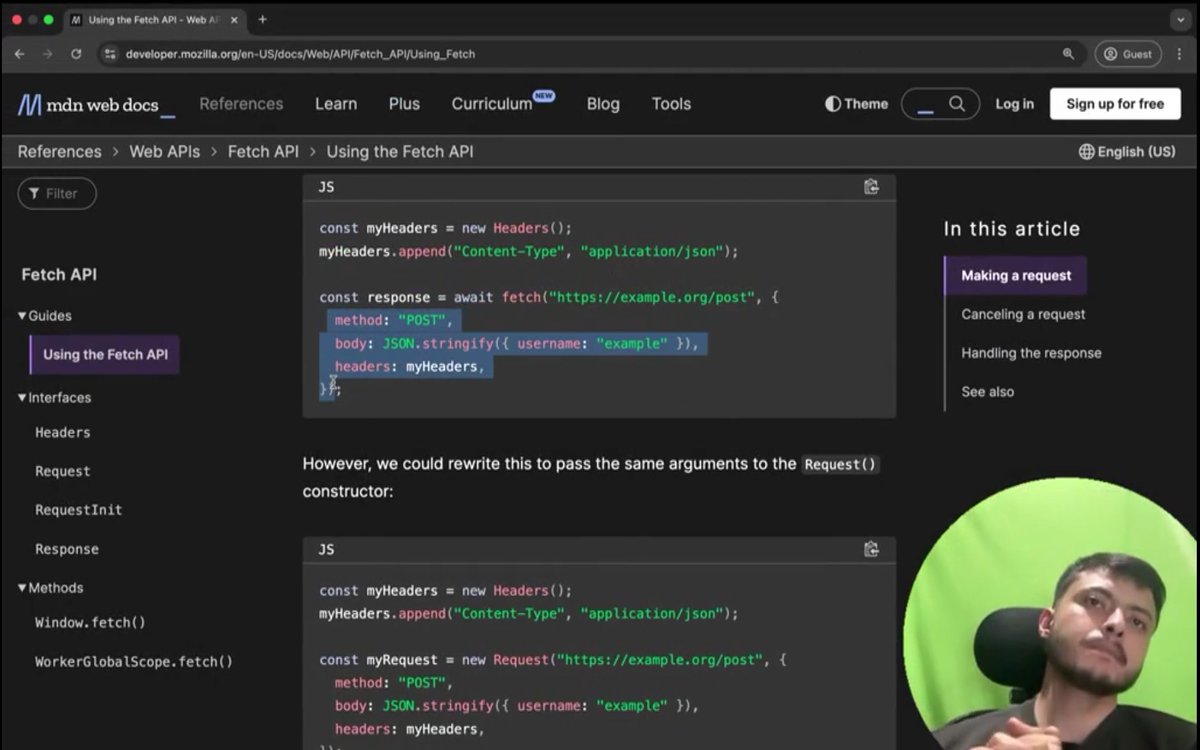Jump to Canceling a request section
1200x750 pixels.
[1023, 315]
